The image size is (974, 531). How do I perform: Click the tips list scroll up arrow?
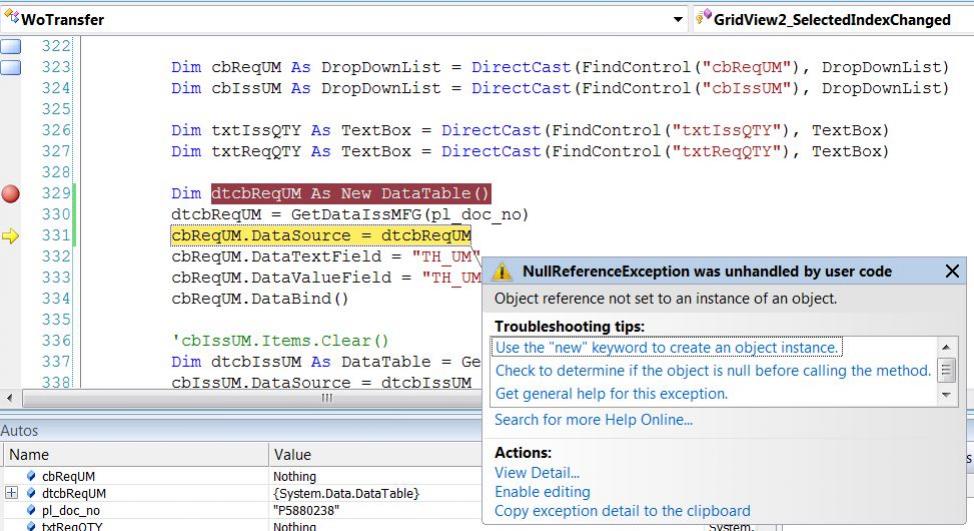[x=946, y=347]
